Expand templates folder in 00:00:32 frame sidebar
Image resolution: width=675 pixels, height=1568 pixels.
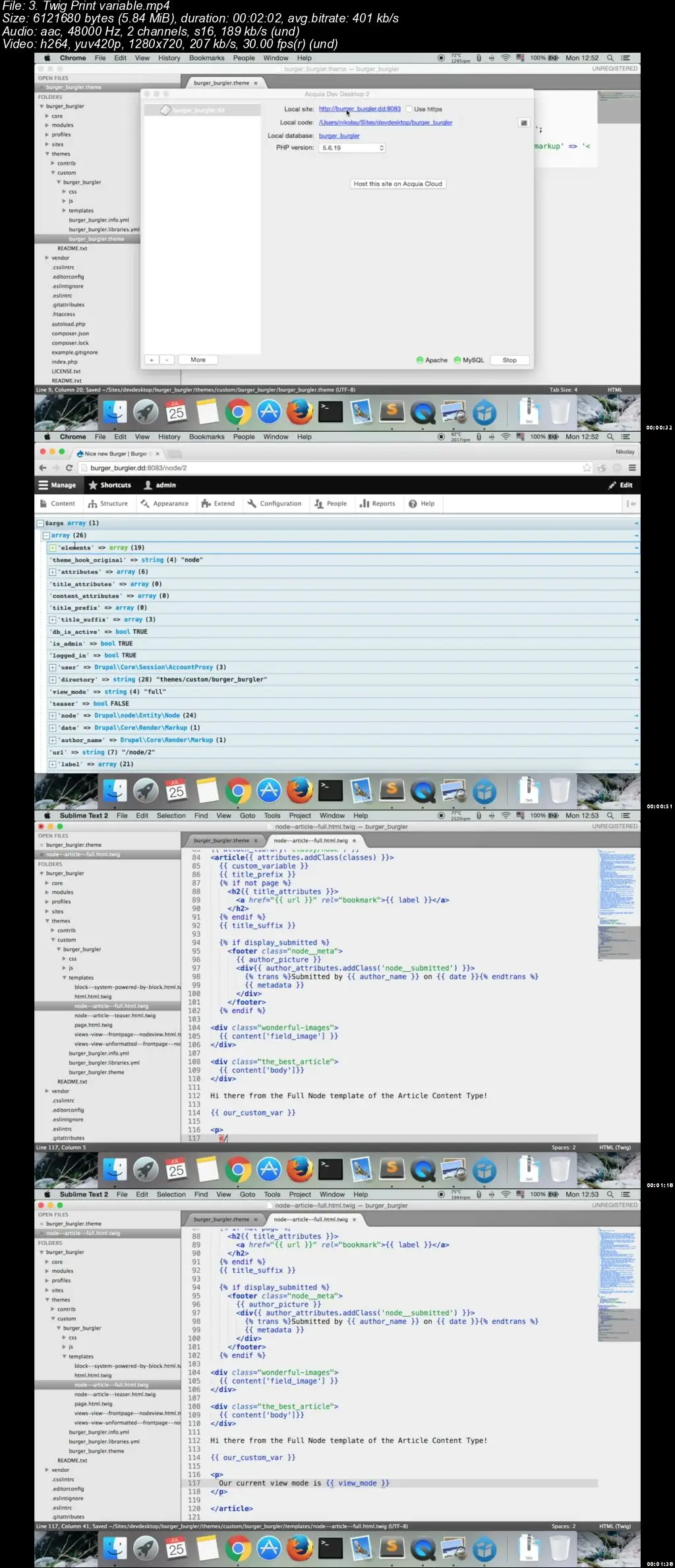(x=64, y=211)
